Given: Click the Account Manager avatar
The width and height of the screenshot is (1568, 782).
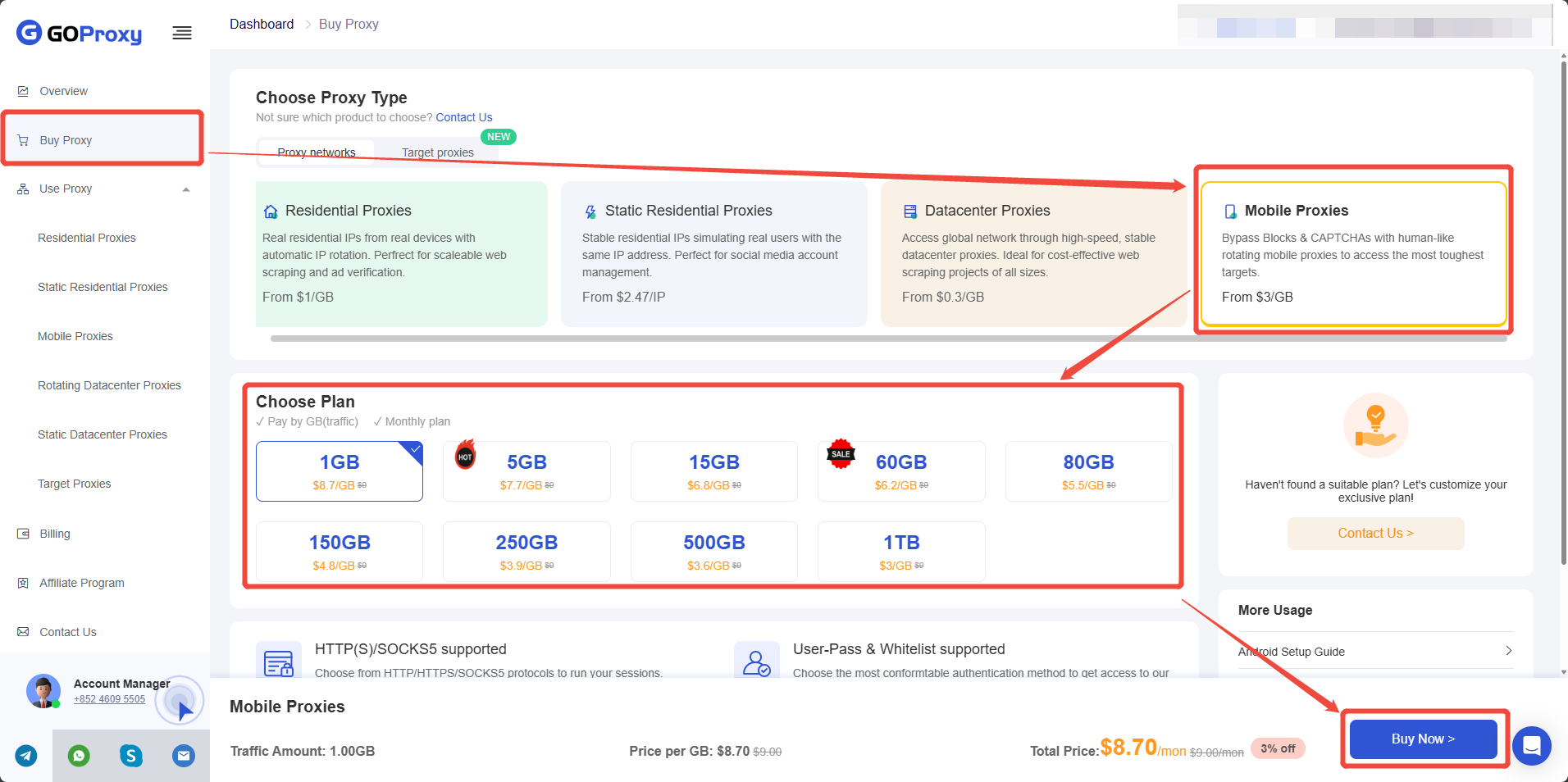Looking at the screenshot, I should [43, 691].
